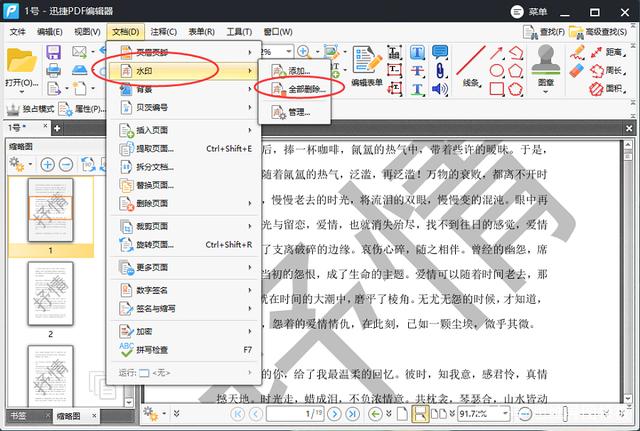The height and width of the screenshot is (431, 640).
Task: Click the scanner icon in toolbar
Action: [x=80, y=70]
